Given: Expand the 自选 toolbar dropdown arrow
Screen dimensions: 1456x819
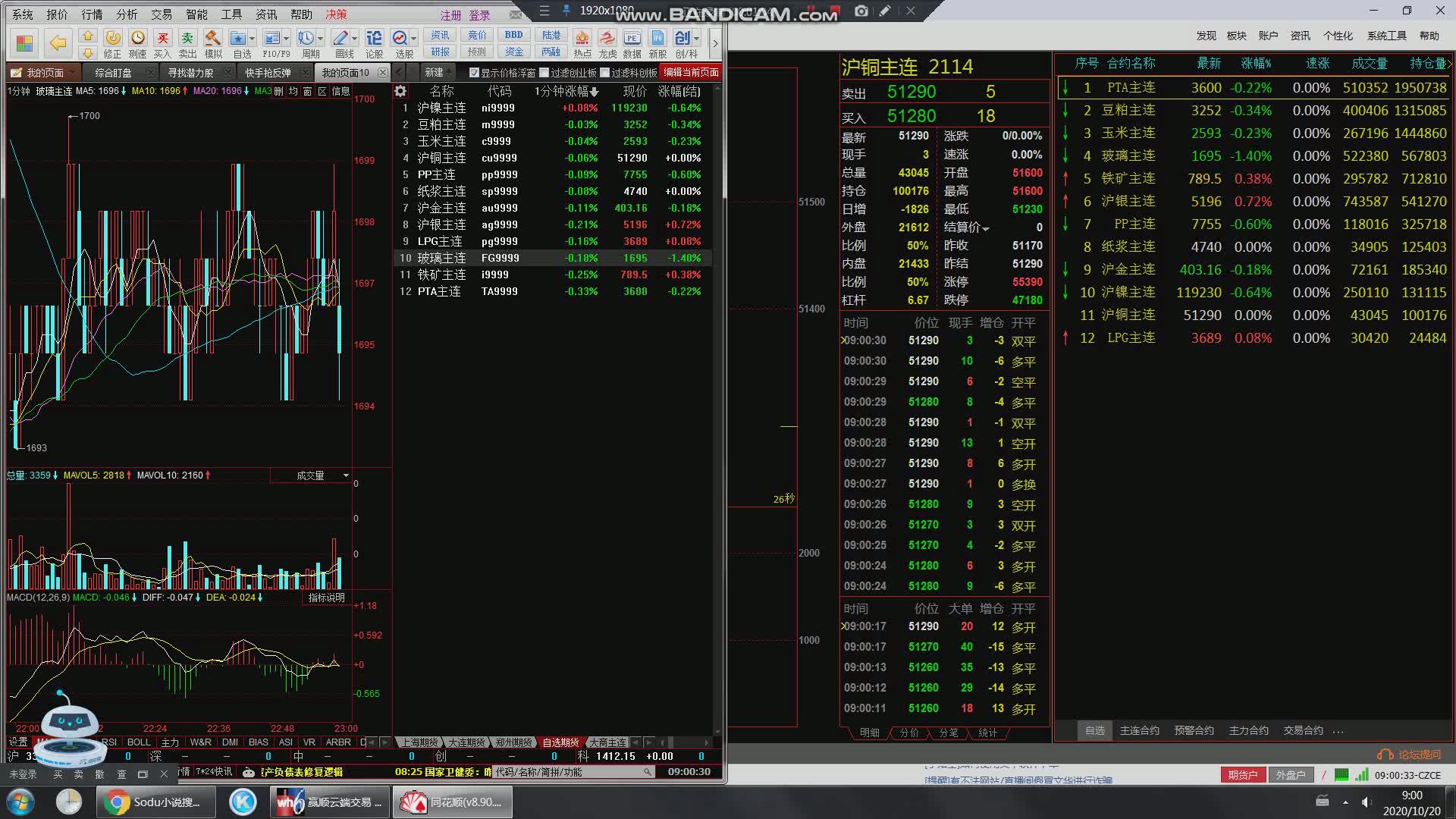Looking at the screenshot, I should [x=253, y=38].
